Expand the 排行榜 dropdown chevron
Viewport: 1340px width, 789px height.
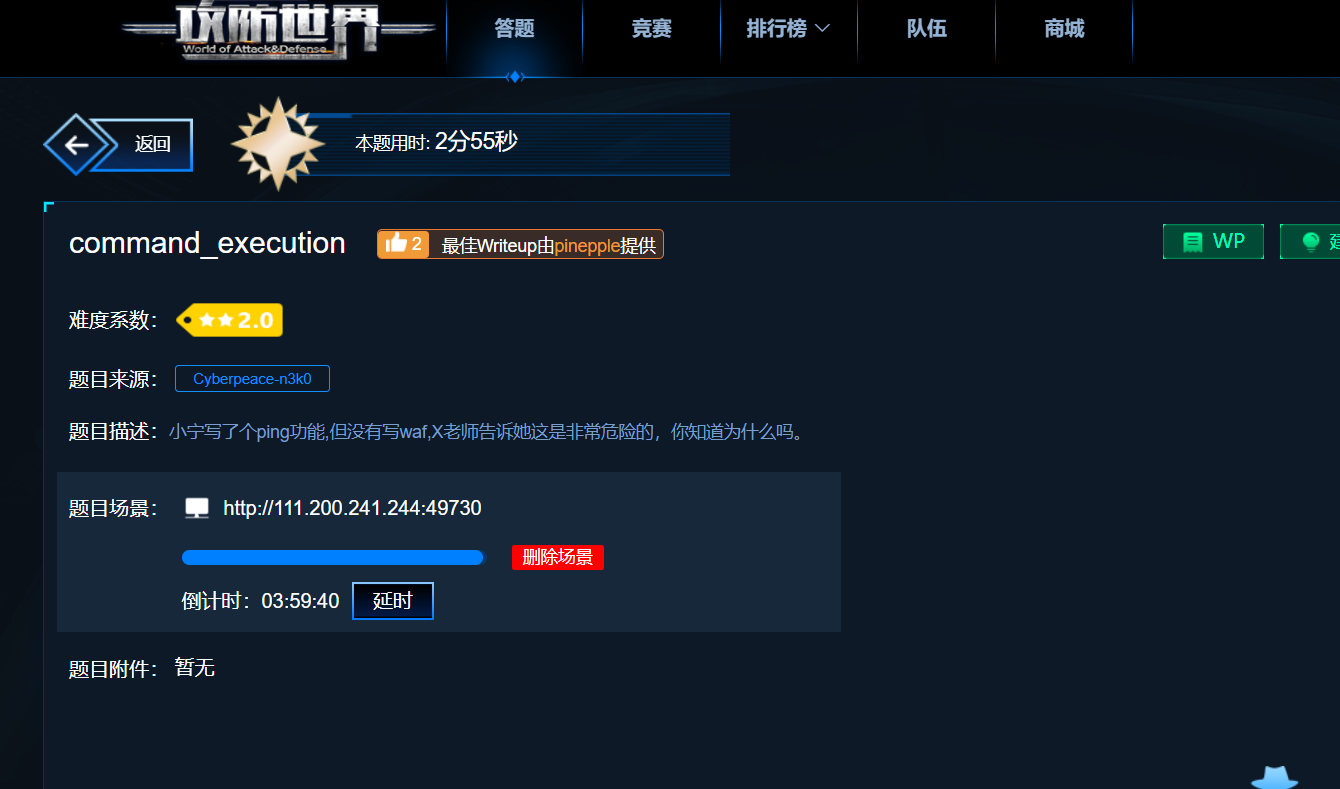tap(823, 29)
